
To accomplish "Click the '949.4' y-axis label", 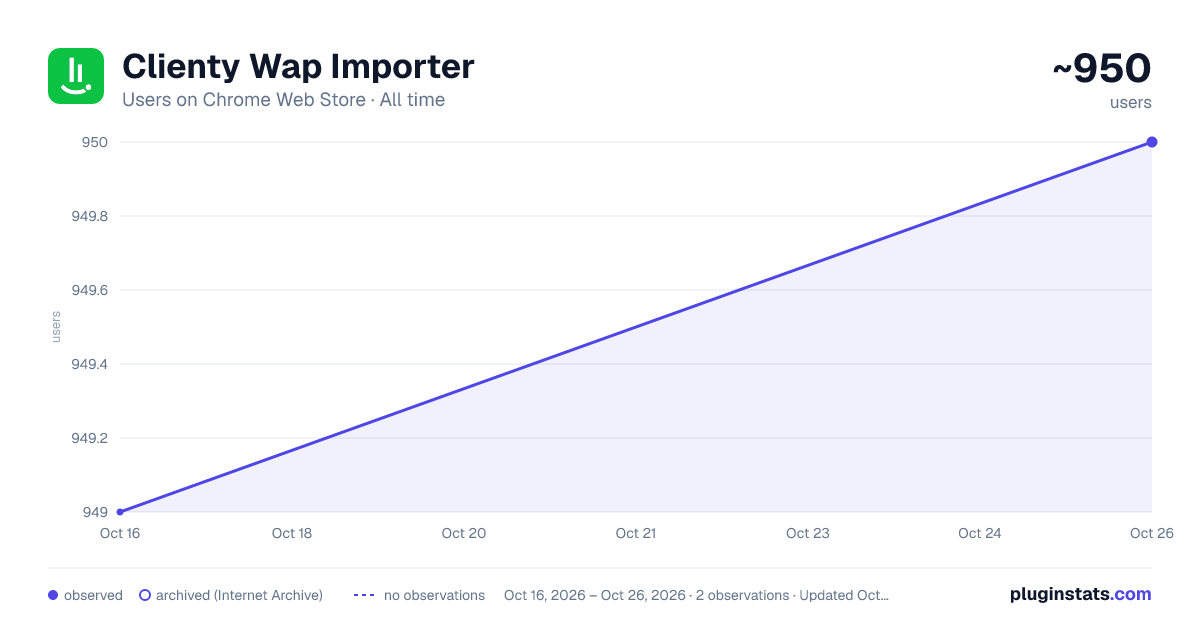I will click(x=90, y=364).
